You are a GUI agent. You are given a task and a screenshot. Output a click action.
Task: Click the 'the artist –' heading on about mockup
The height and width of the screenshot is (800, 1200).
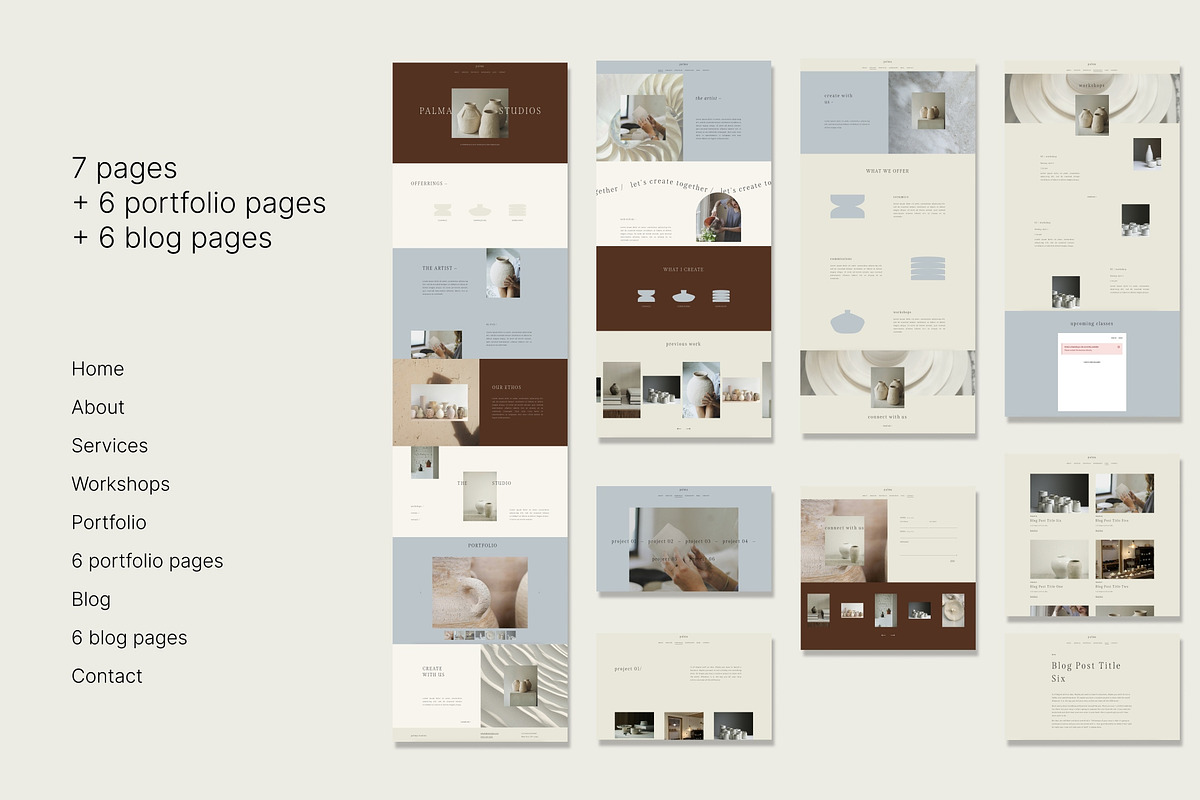[708, 98]
